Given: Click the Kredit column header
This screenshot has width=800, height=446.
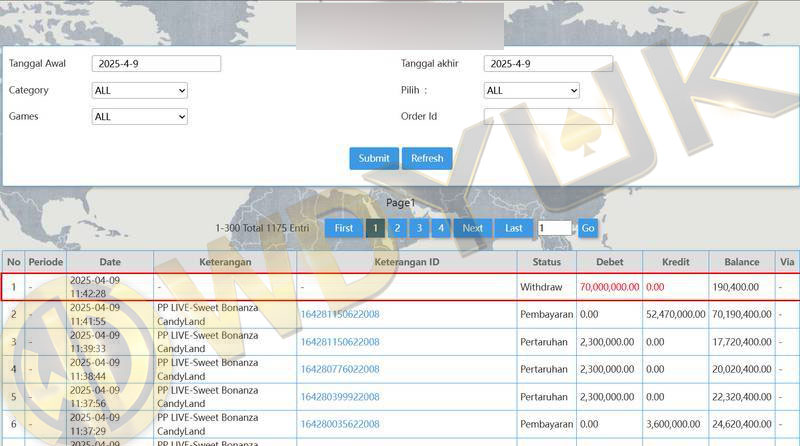Looking at the screenshot, I should (676, 262).
